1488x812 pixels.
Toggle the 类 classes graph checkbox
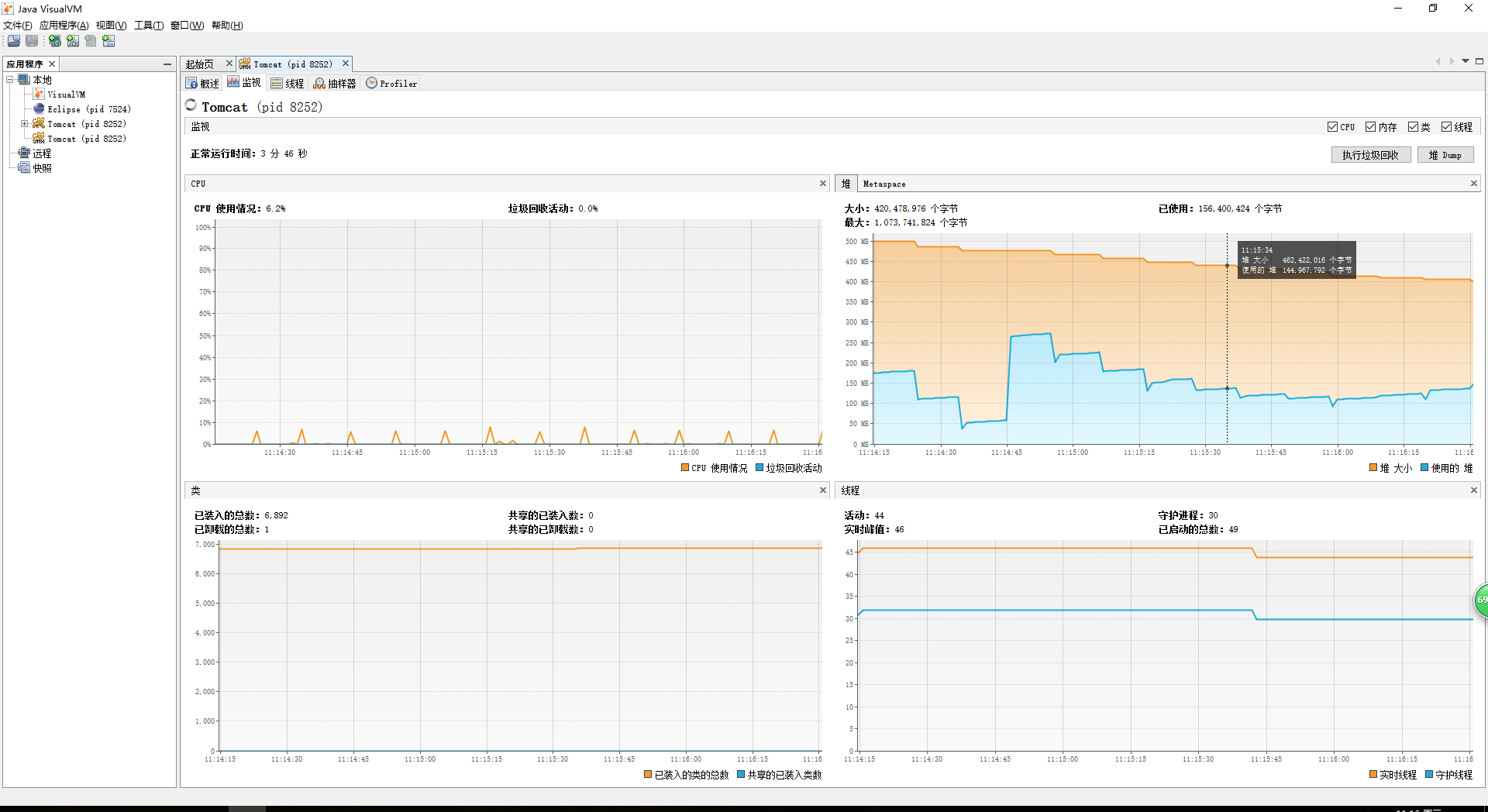point(1413,127)
